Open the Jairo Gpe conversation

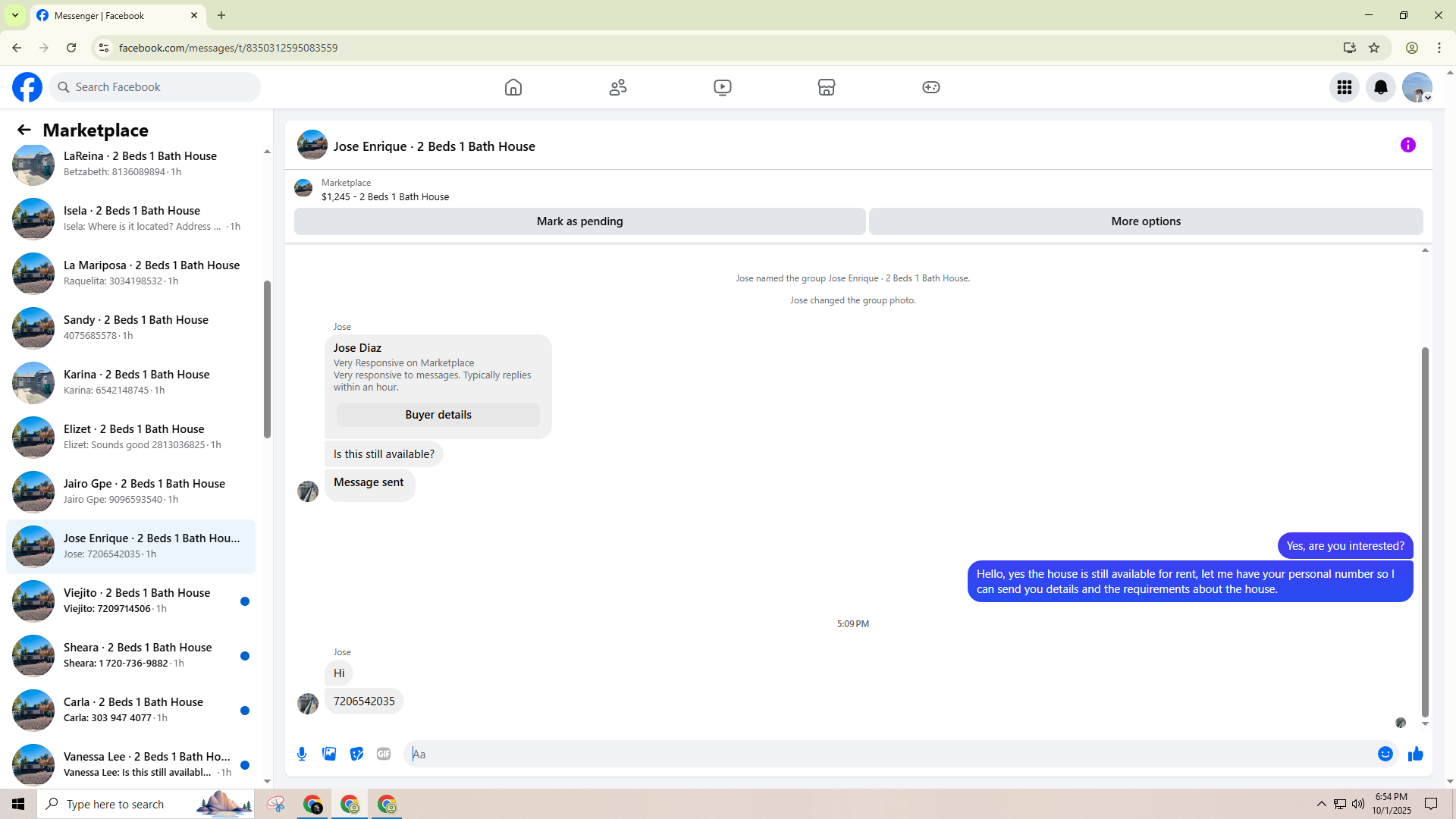tap(130, 491)
